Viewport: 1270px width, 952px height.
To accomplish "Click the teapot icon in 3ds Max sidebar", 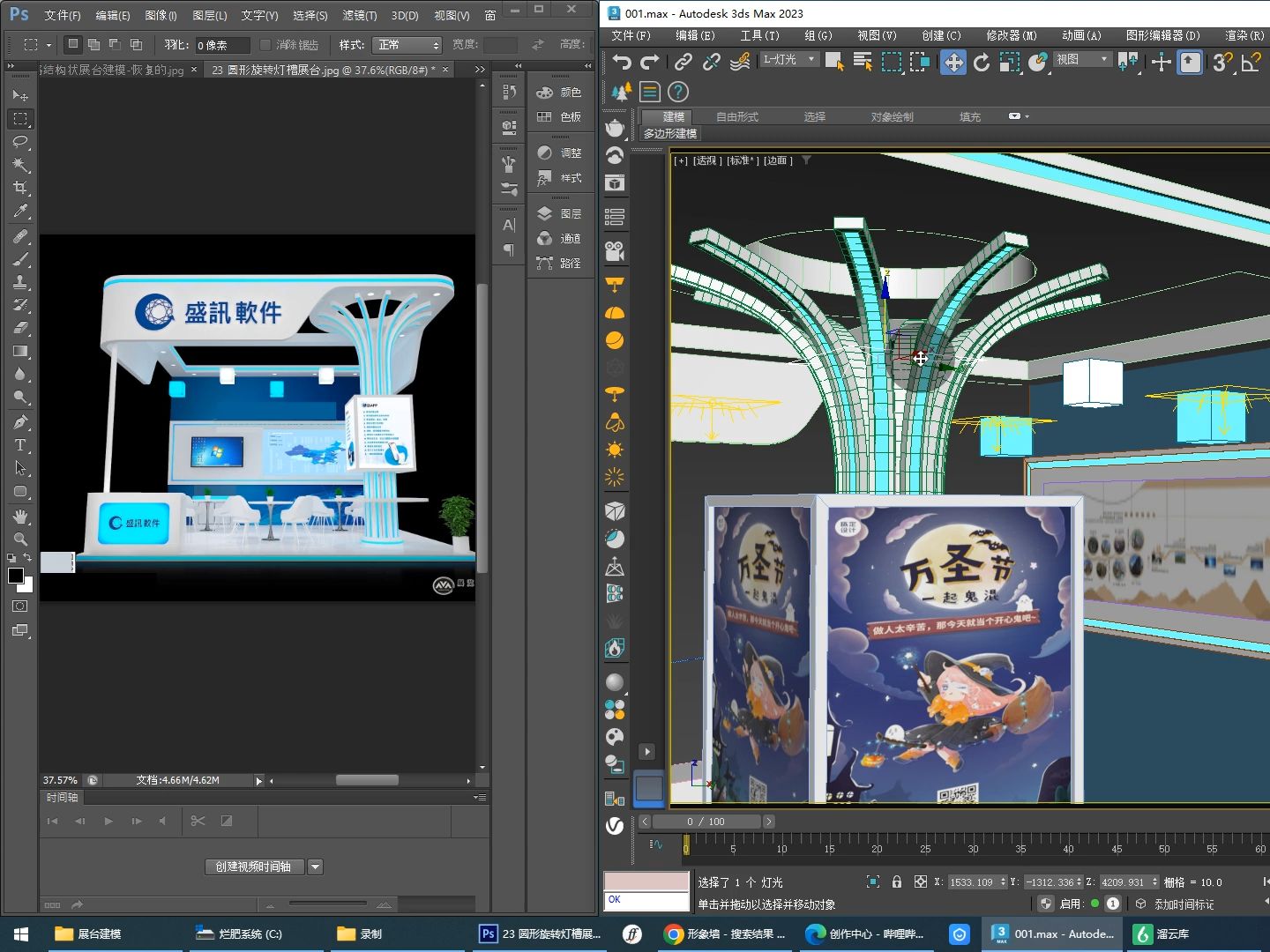I will 615,129.
